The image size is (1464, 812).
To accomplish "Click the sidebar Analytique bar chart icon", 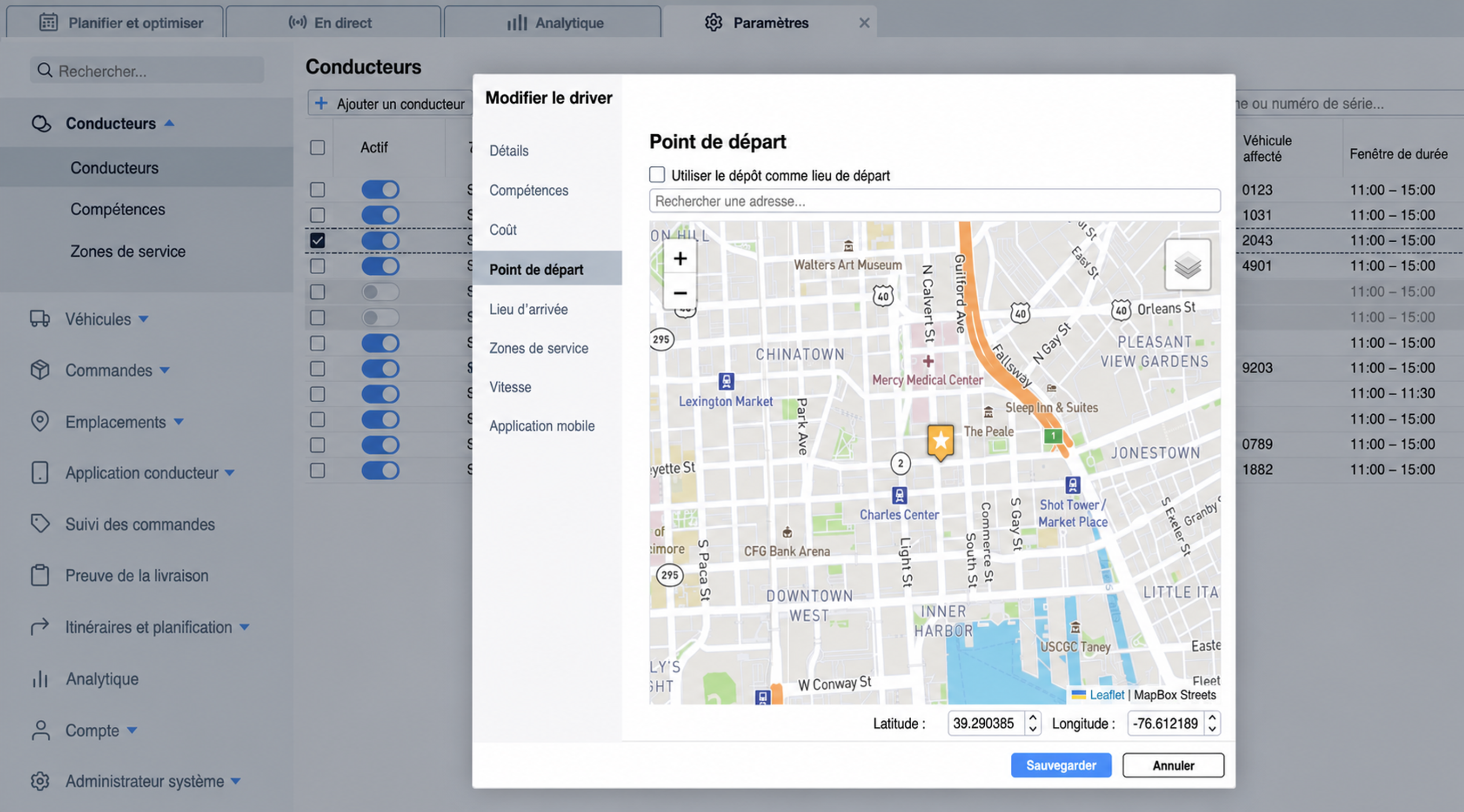I will [40, 678].
